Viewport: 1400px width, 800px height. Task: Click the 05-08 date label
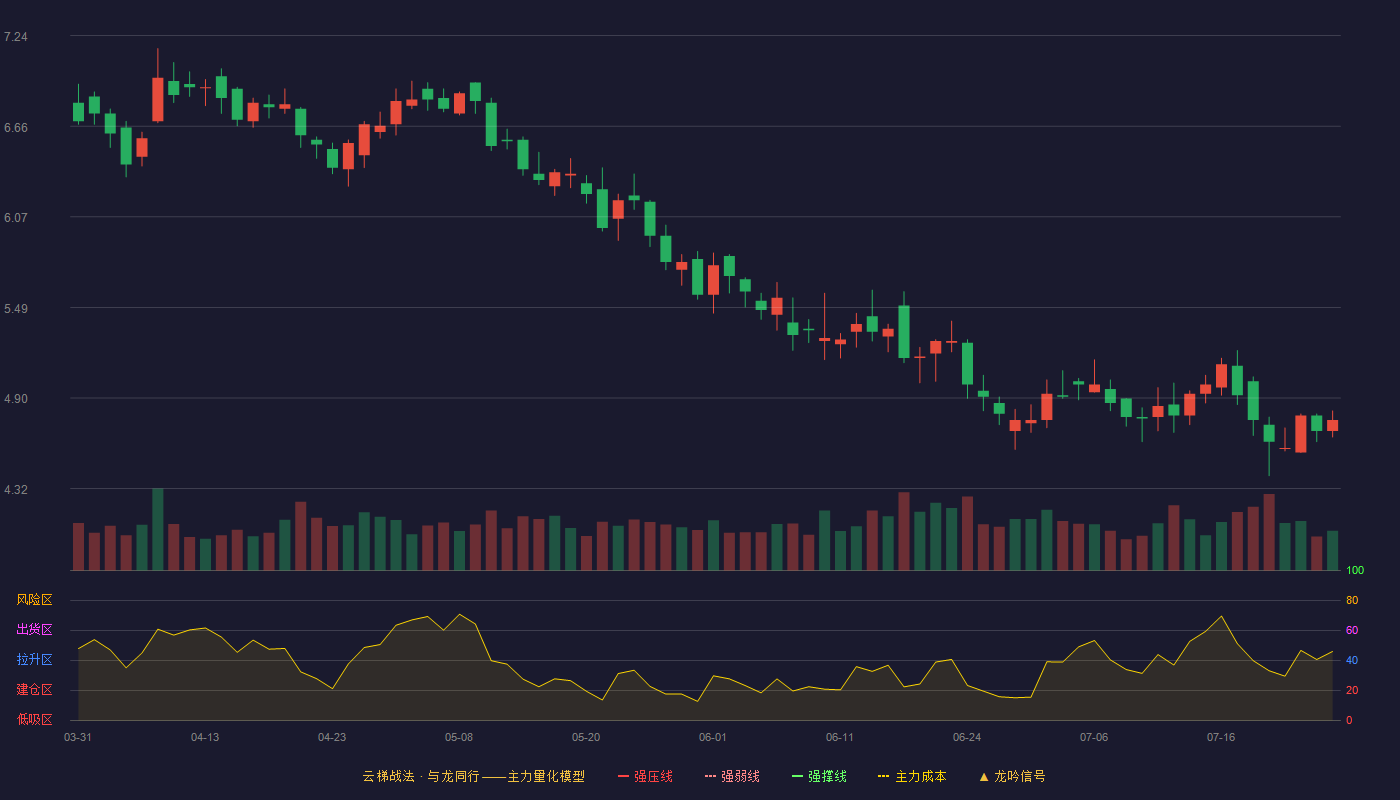(459, 737)
